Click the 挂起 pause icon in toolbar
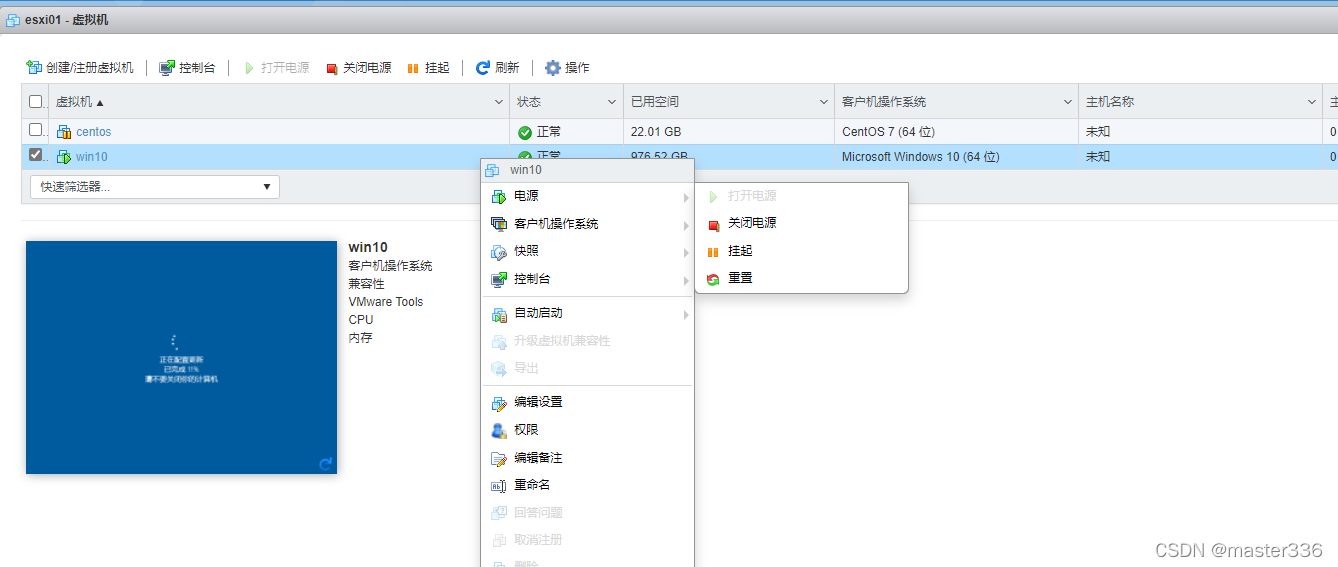The image size is (1338, 567). [x=413, y=68]
